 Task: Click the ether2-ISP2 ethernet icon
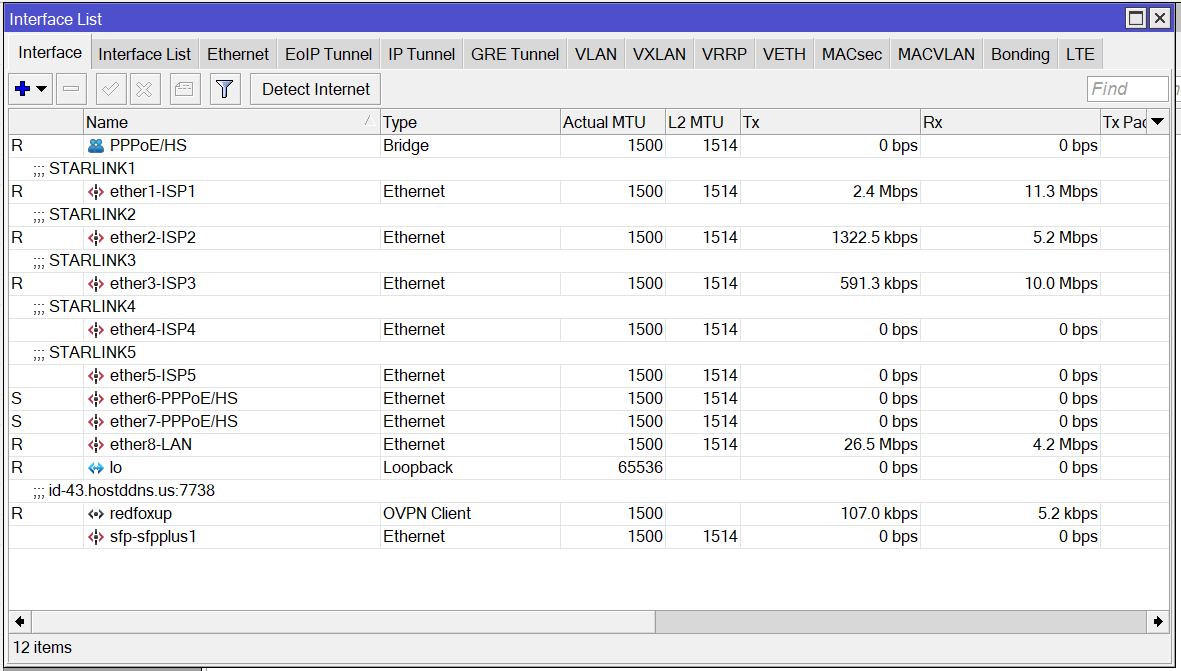(96, 237)
